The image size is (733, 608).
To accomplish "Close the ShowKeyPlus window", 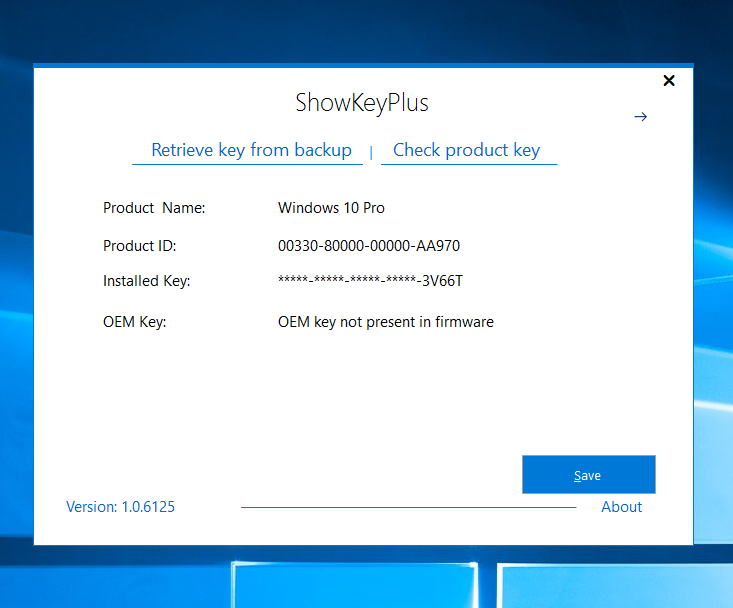I will 669,81.
